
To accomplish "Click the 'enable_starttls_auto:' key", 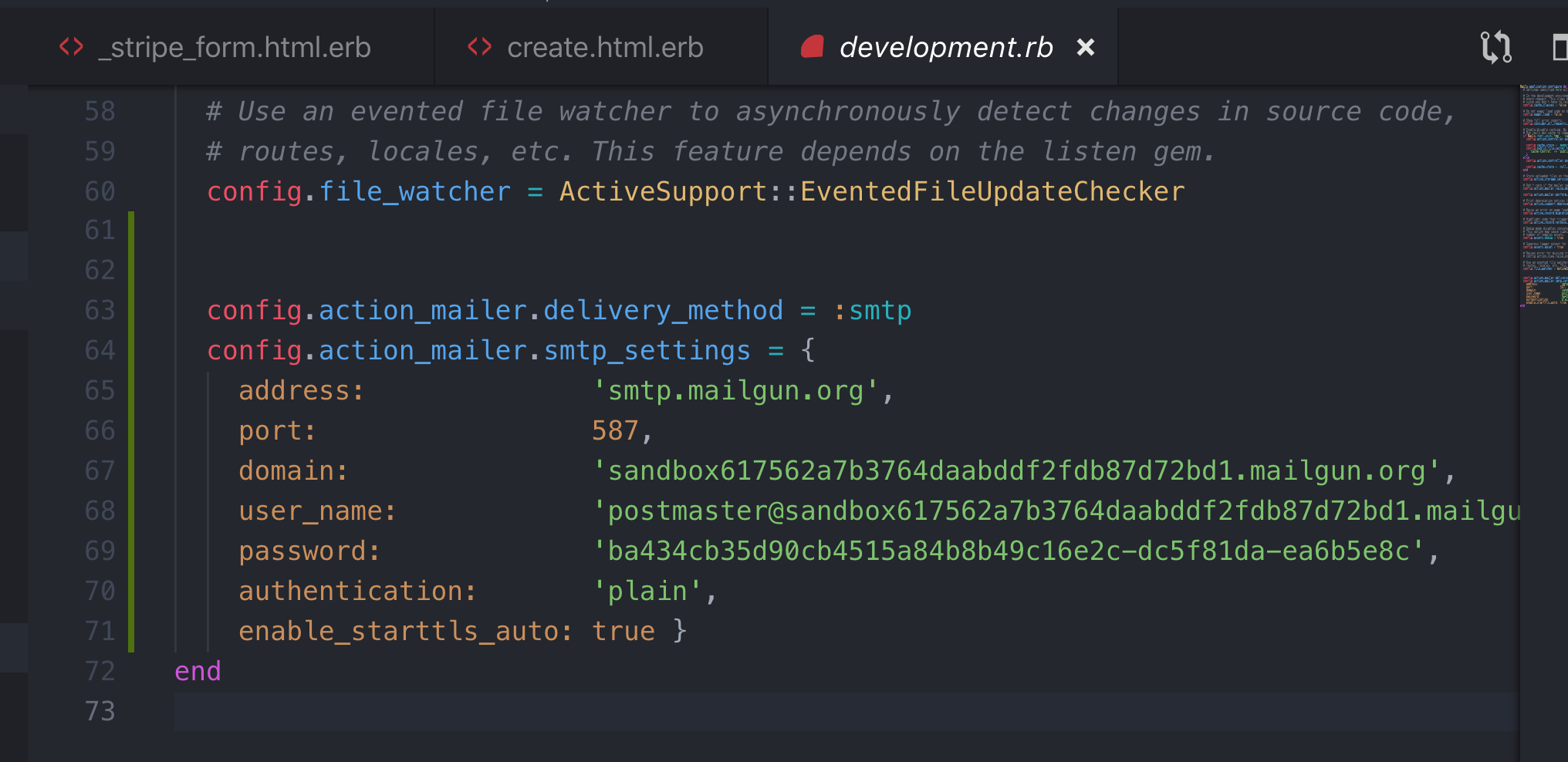I will click(x=405, y=632).
